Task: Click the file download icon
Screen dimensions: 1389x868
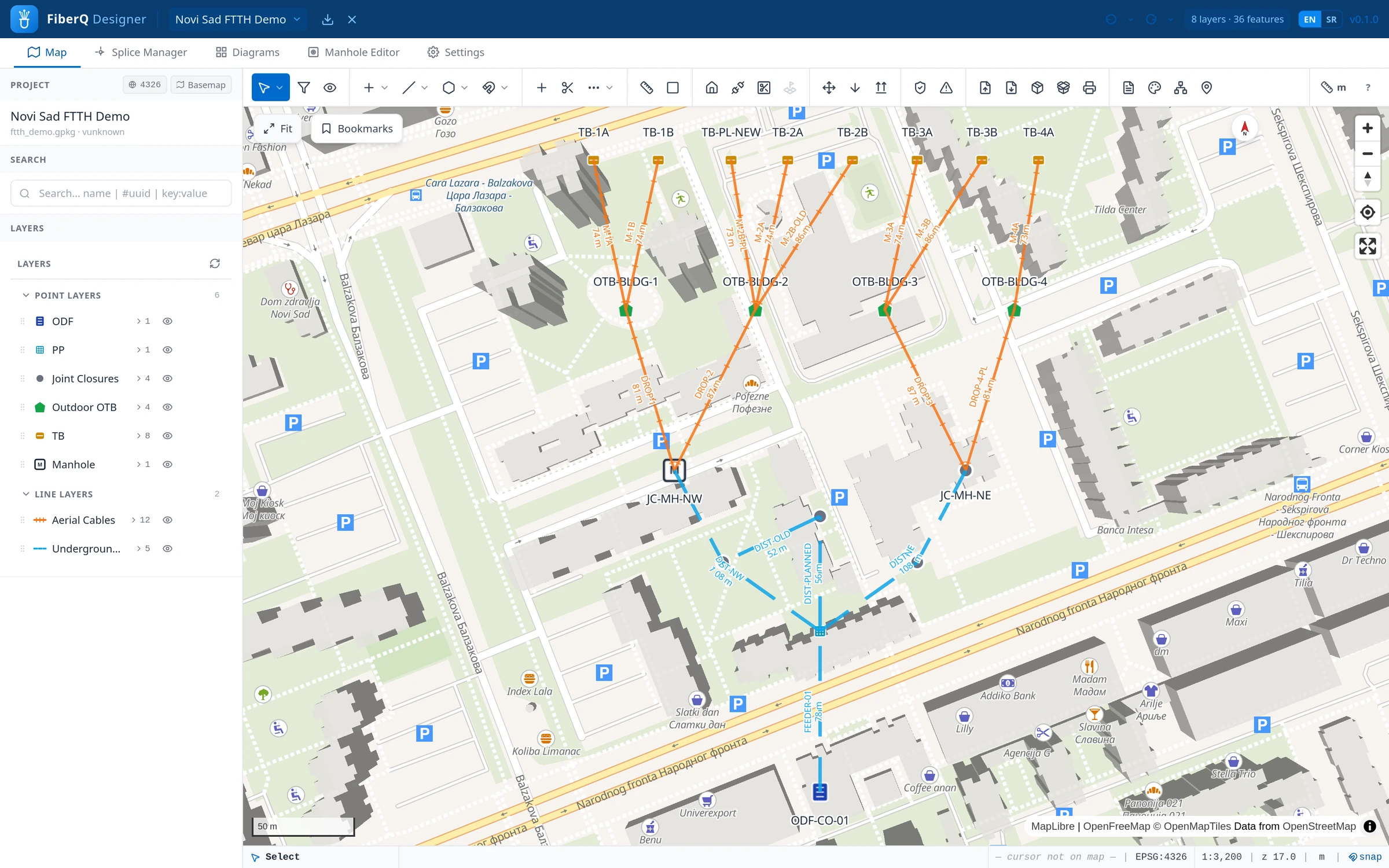Action: click(1011, 87)
